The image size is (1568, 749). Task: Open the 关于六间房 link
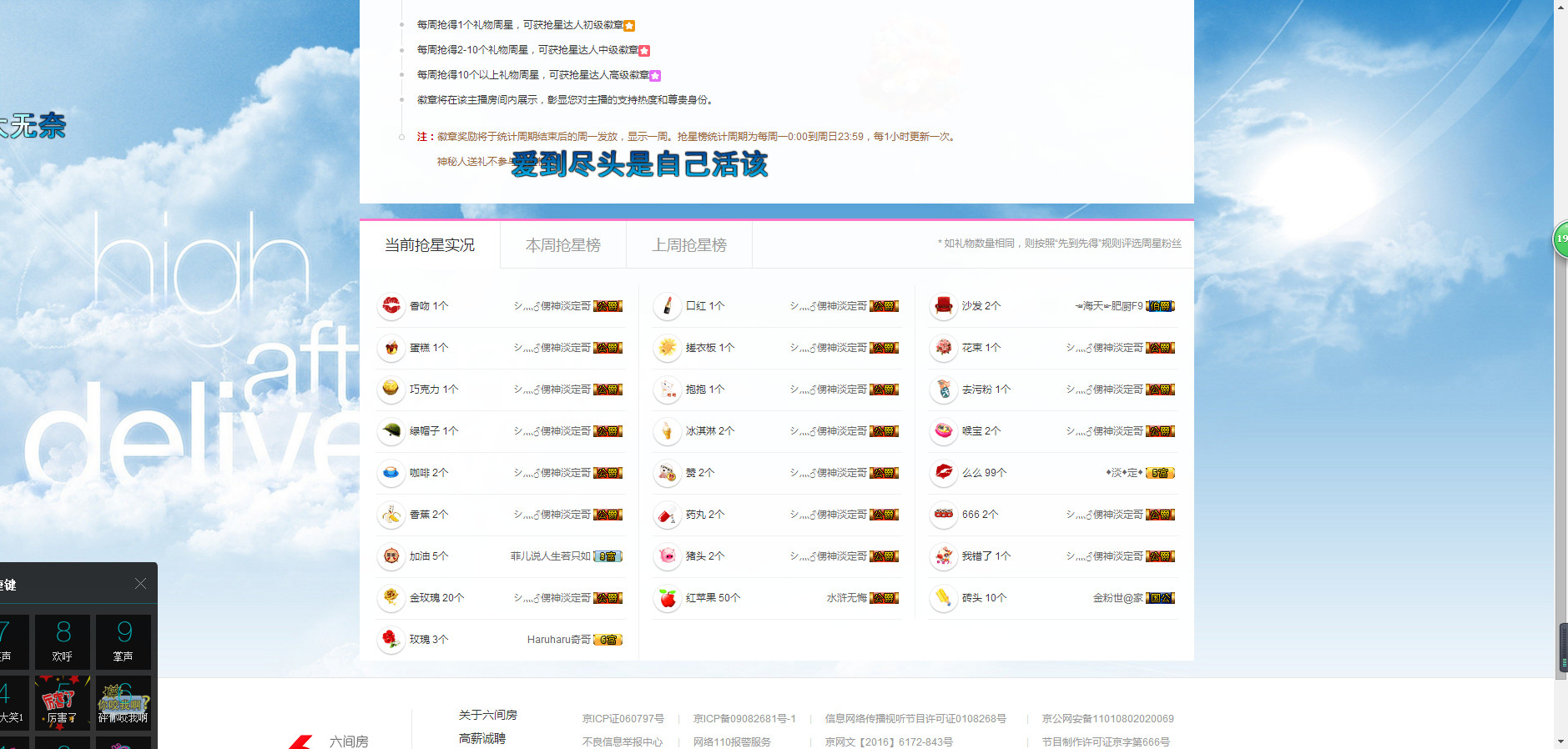[x=487, y=715]
